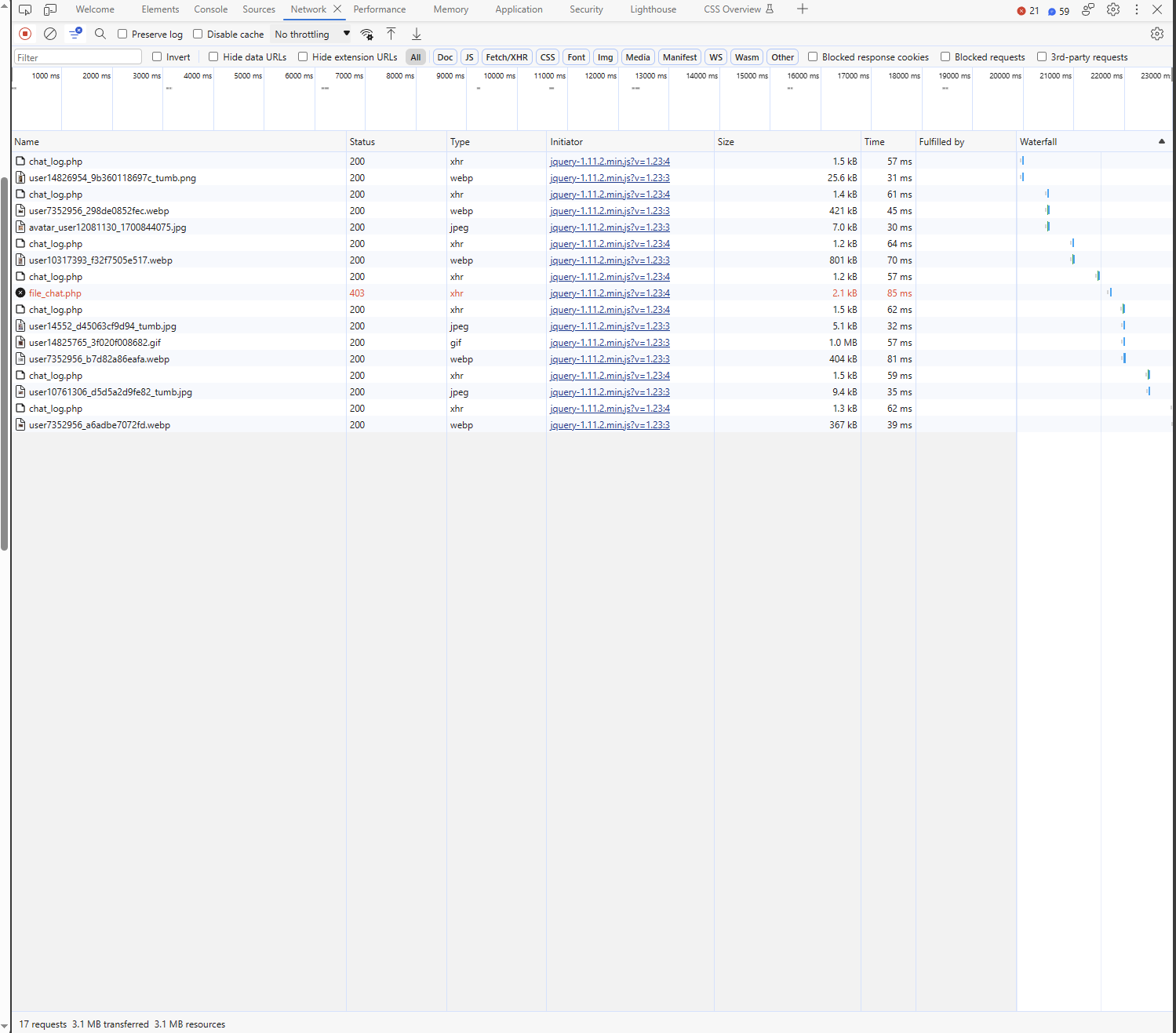Enable Disable cache checkbox
Screen dimensions: 1176x1033
198,34
